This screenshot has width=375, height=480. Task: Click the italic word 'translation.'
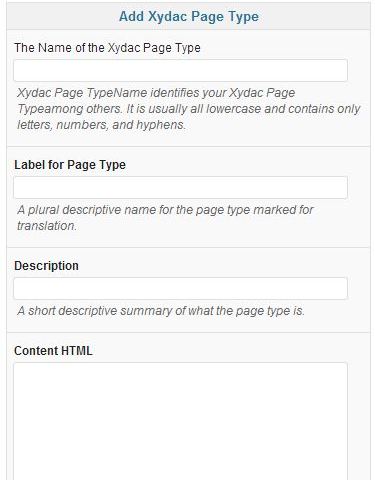(x=47, y=226)
